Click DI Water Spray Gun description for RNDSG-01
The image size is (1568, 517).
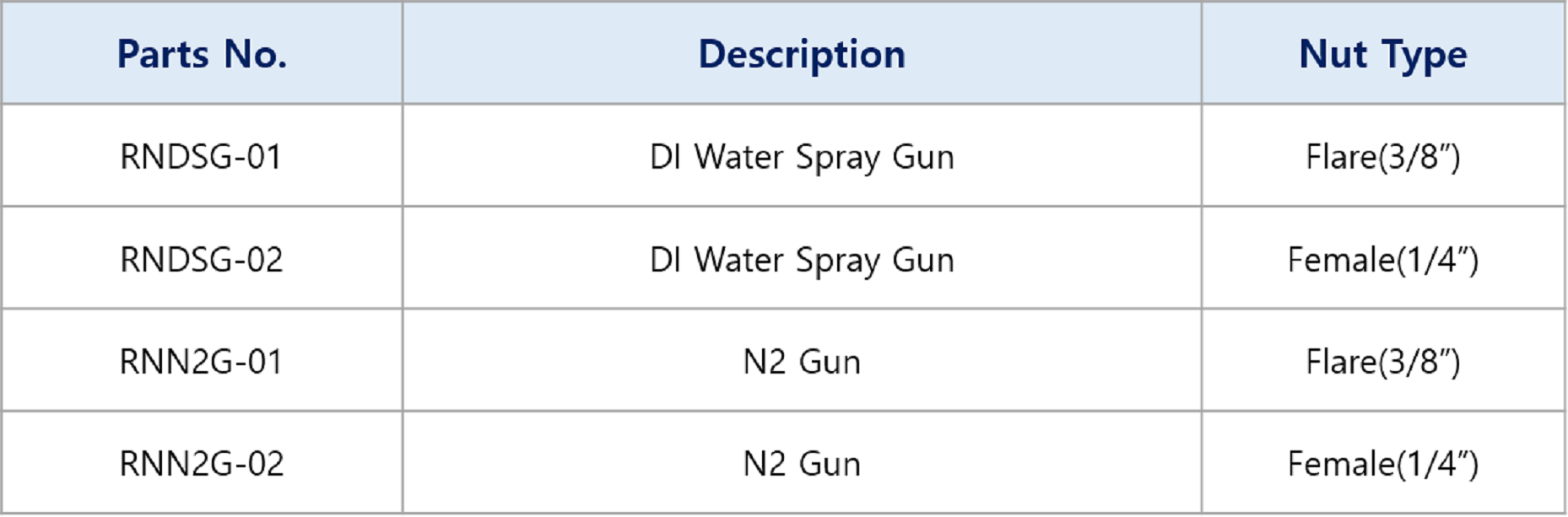[x=802, y=157]
